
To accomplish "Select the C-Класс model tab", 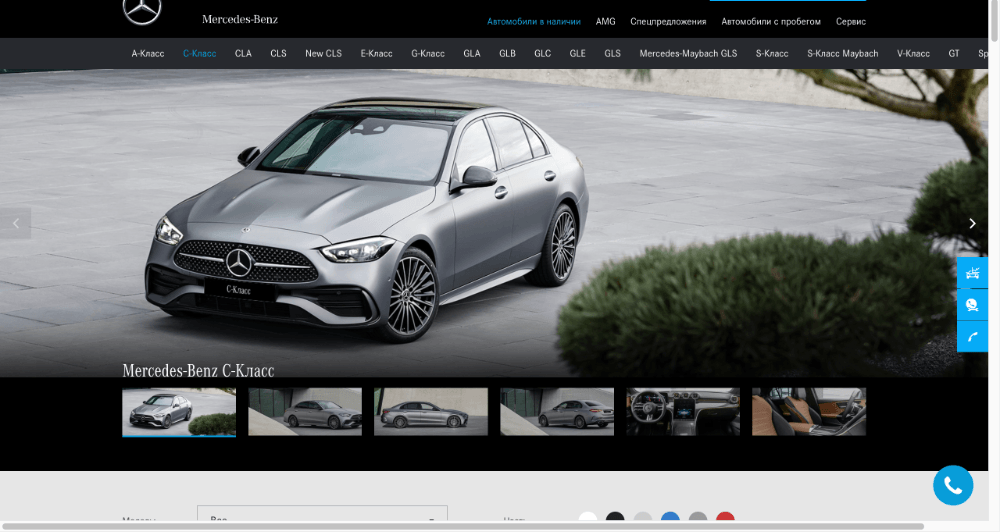I will [199, 54].
